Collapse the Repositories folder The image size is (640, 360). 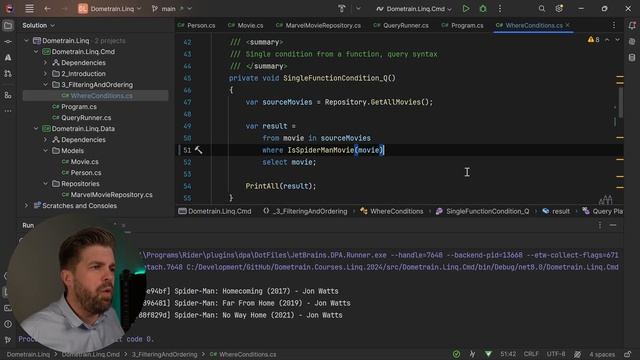(x=45, y=184)
